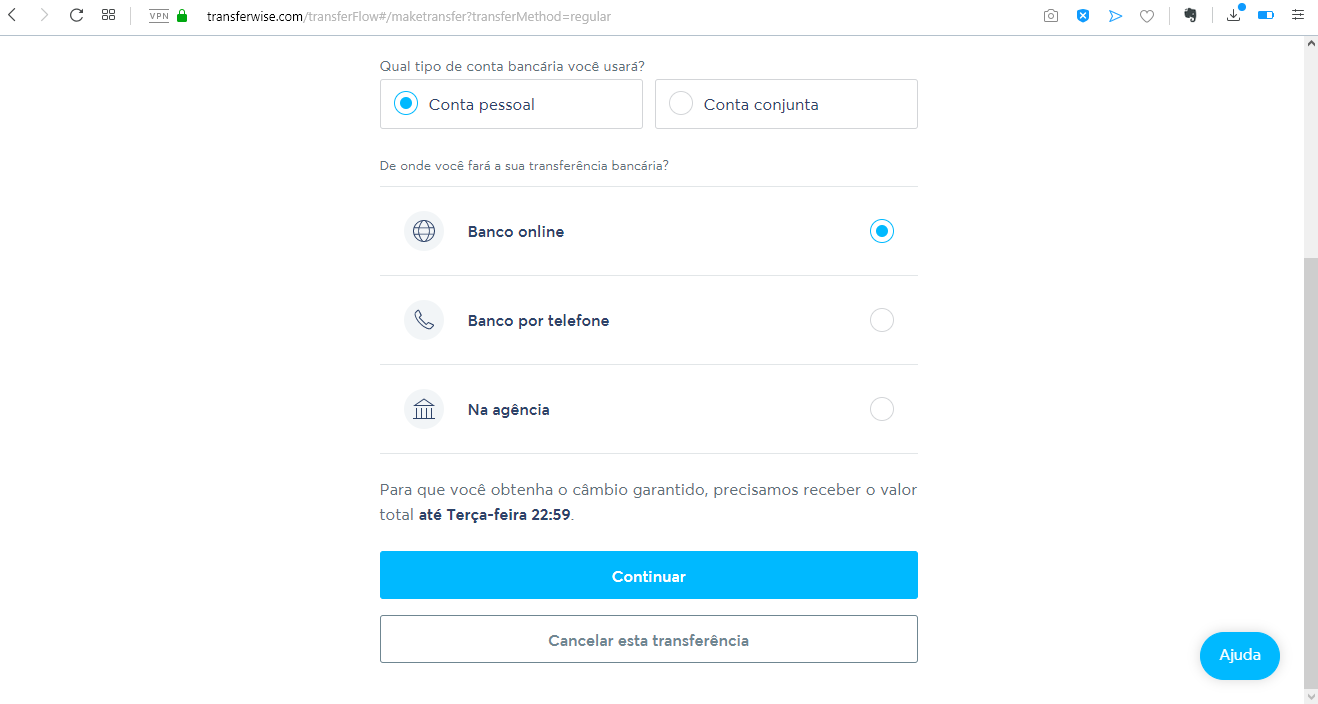Screen dimensions: 1318x704
Task: Open the Ajuda help bubble
Action: point(1240,656)
